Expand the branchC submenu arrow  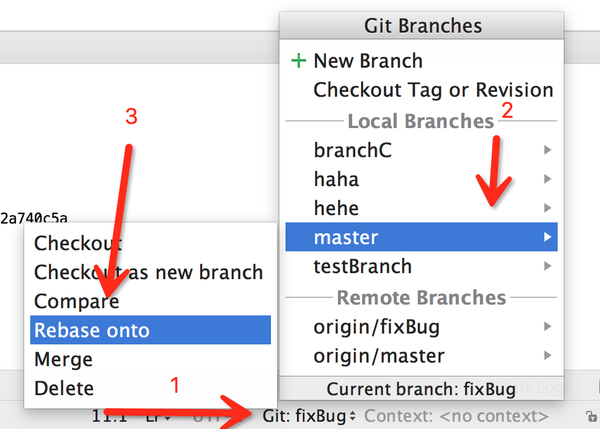(x=547, y=150)
